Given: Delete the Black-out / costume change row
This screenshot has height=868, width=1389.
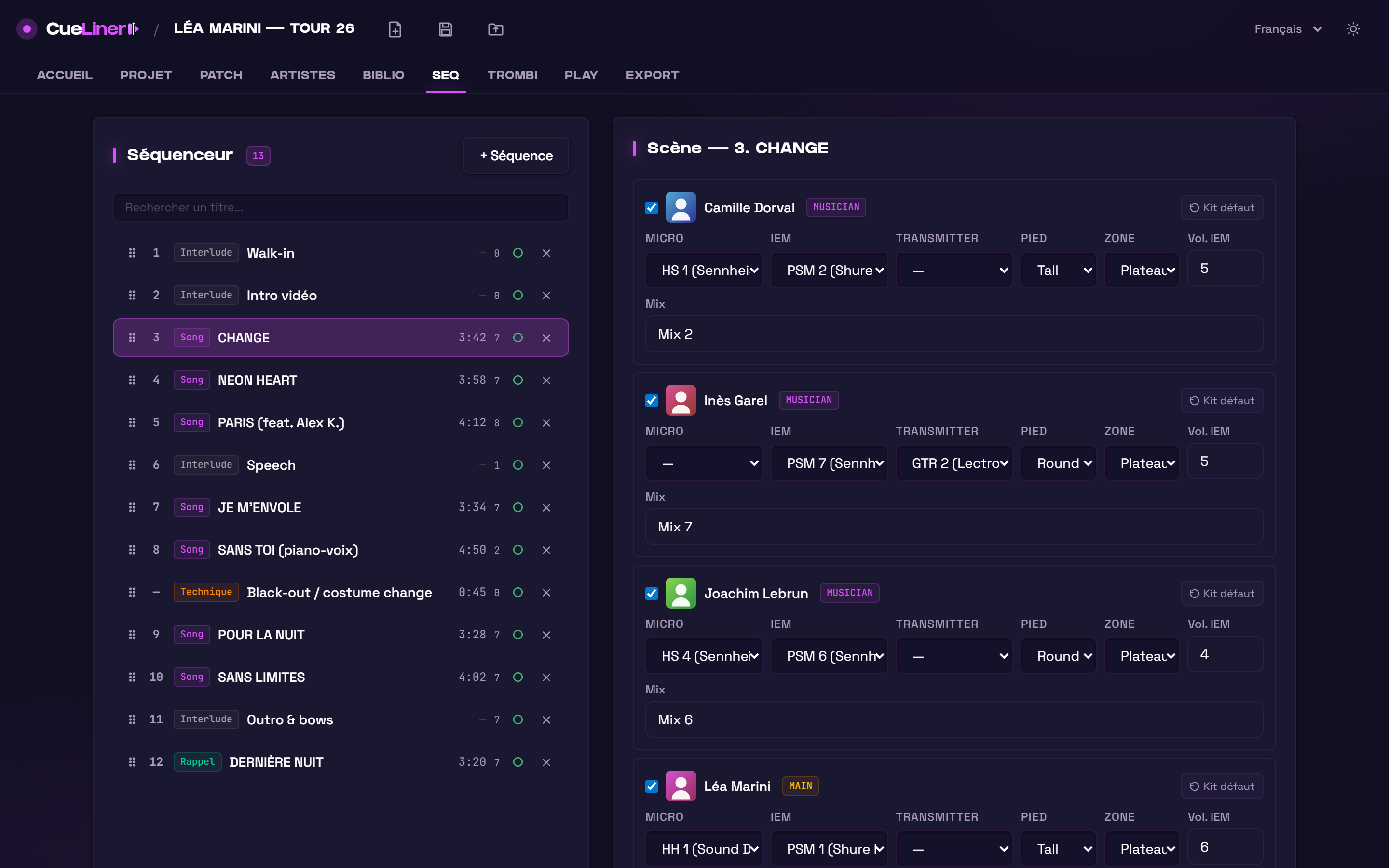Looking at the screenshot, I should (546, 593).
